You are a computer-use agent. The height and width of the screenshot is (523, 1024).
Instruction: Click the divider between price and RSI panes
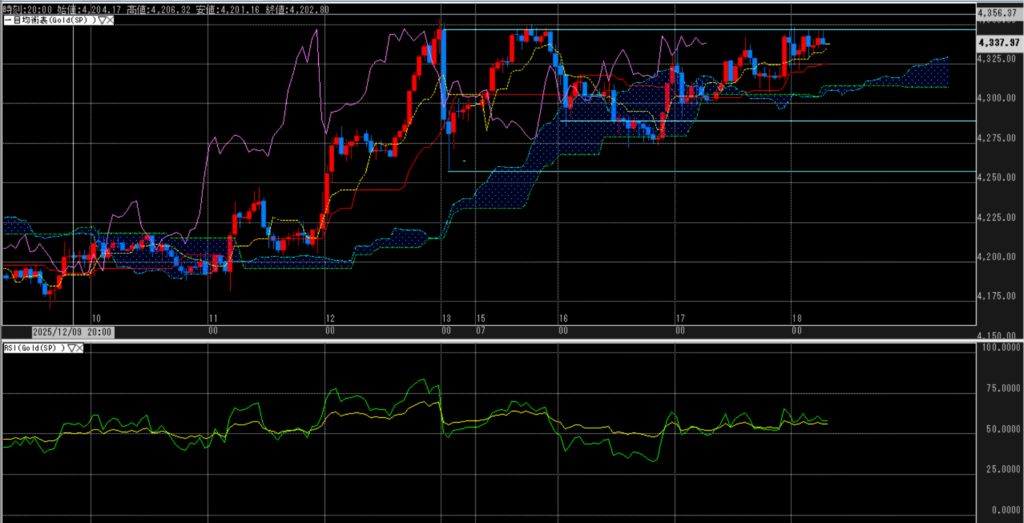pos(500,340)
